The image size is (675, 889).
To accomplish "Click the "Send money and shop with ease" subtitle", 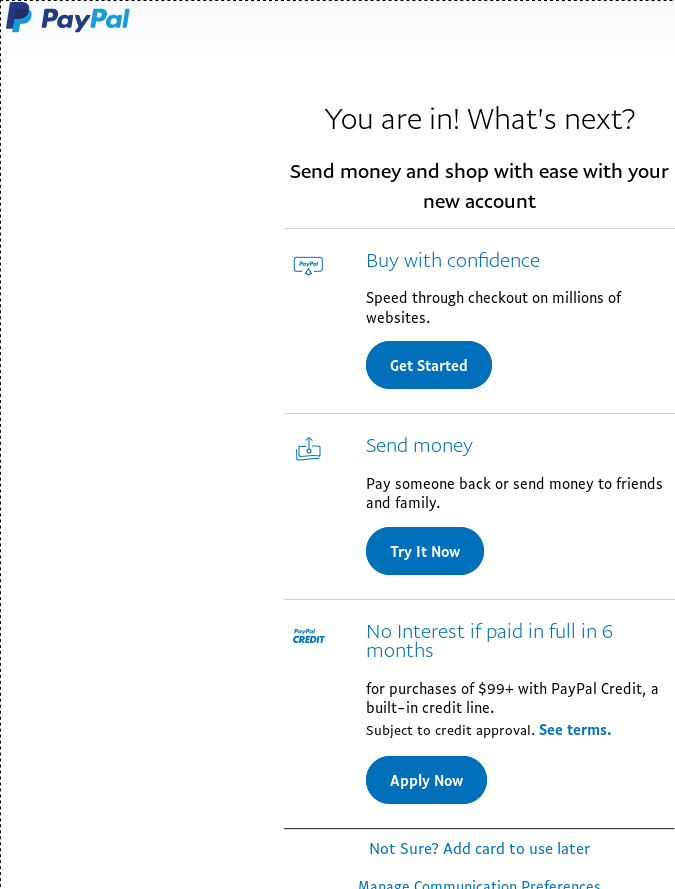I will pos(479,186).
